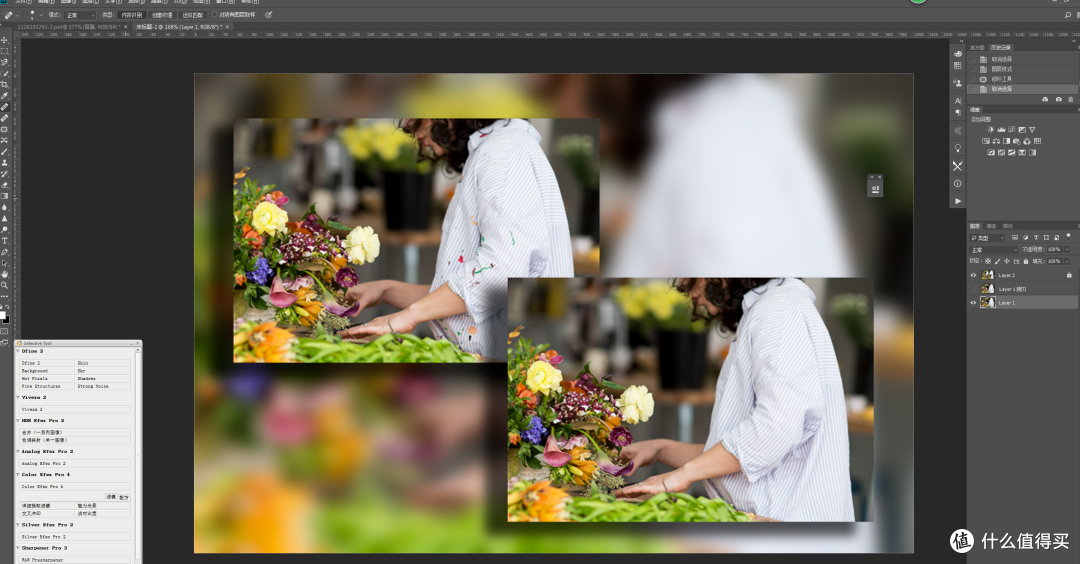The height and width of the screenshot is (564, 1080).
Task: Select the Eyedropper tool
Action: click(4, 95)
